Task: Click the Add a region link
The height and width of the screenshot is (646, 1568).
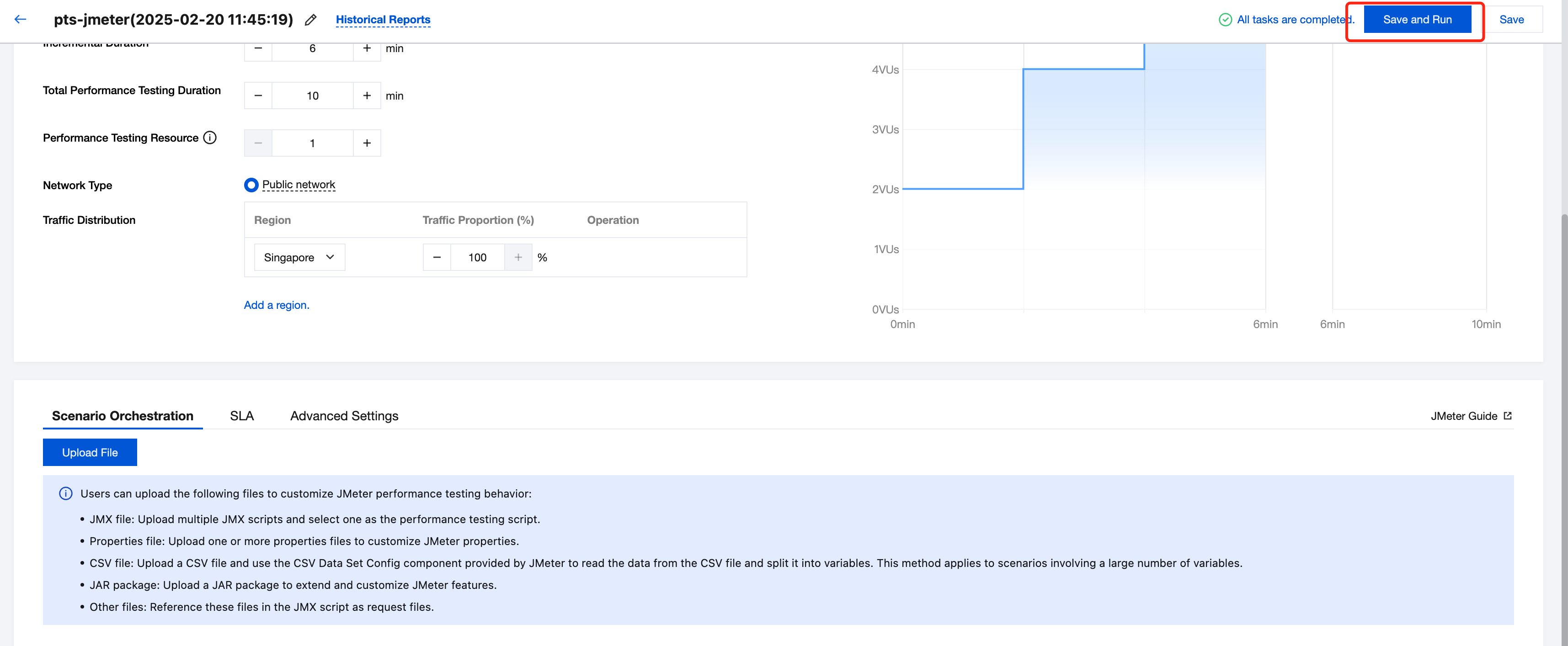Action: tap(277, 305)
